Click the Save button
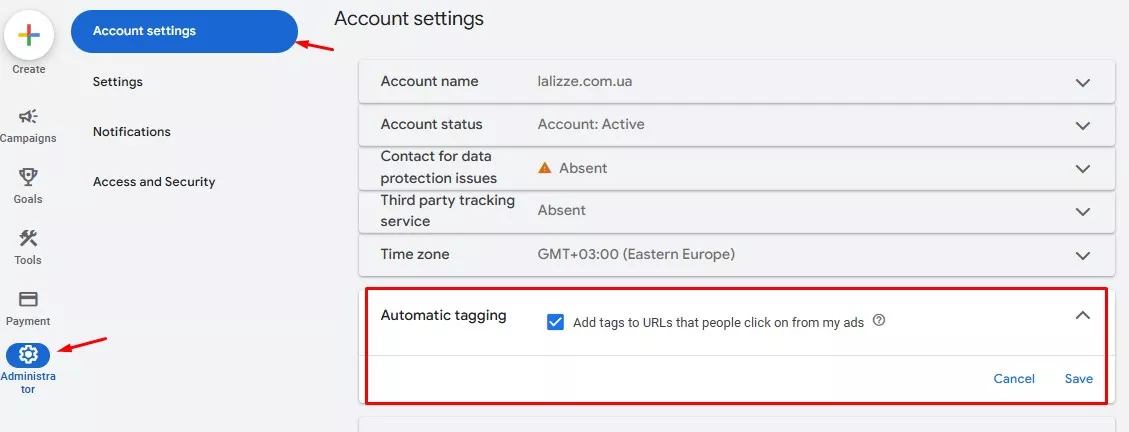The height and width of the screenshot is (432, 1129). point(1079,379)
